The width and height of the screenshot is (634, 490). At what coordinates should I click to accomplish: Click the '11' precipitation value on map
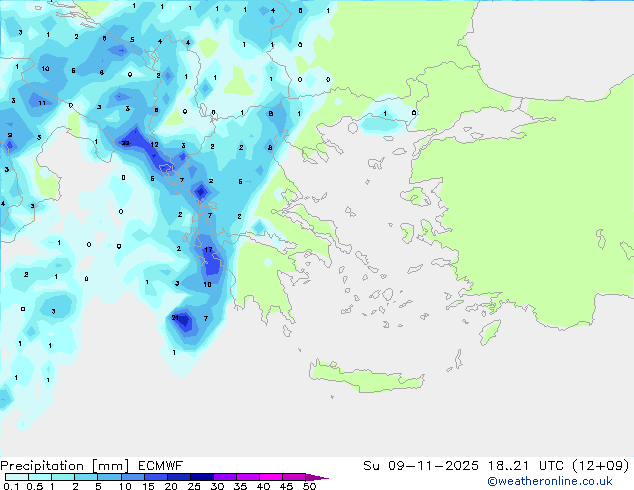42,103
